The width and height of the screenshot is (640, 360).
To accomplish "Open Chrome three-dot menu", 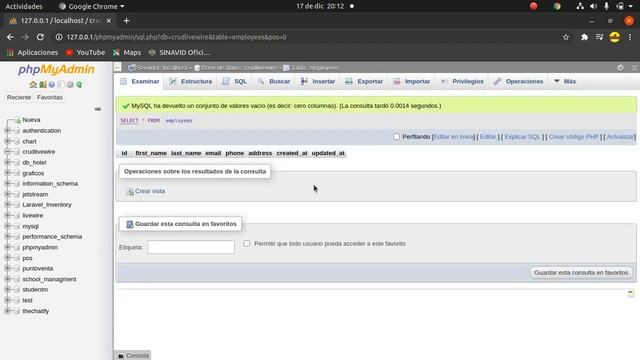I will (x=630, y=37).
